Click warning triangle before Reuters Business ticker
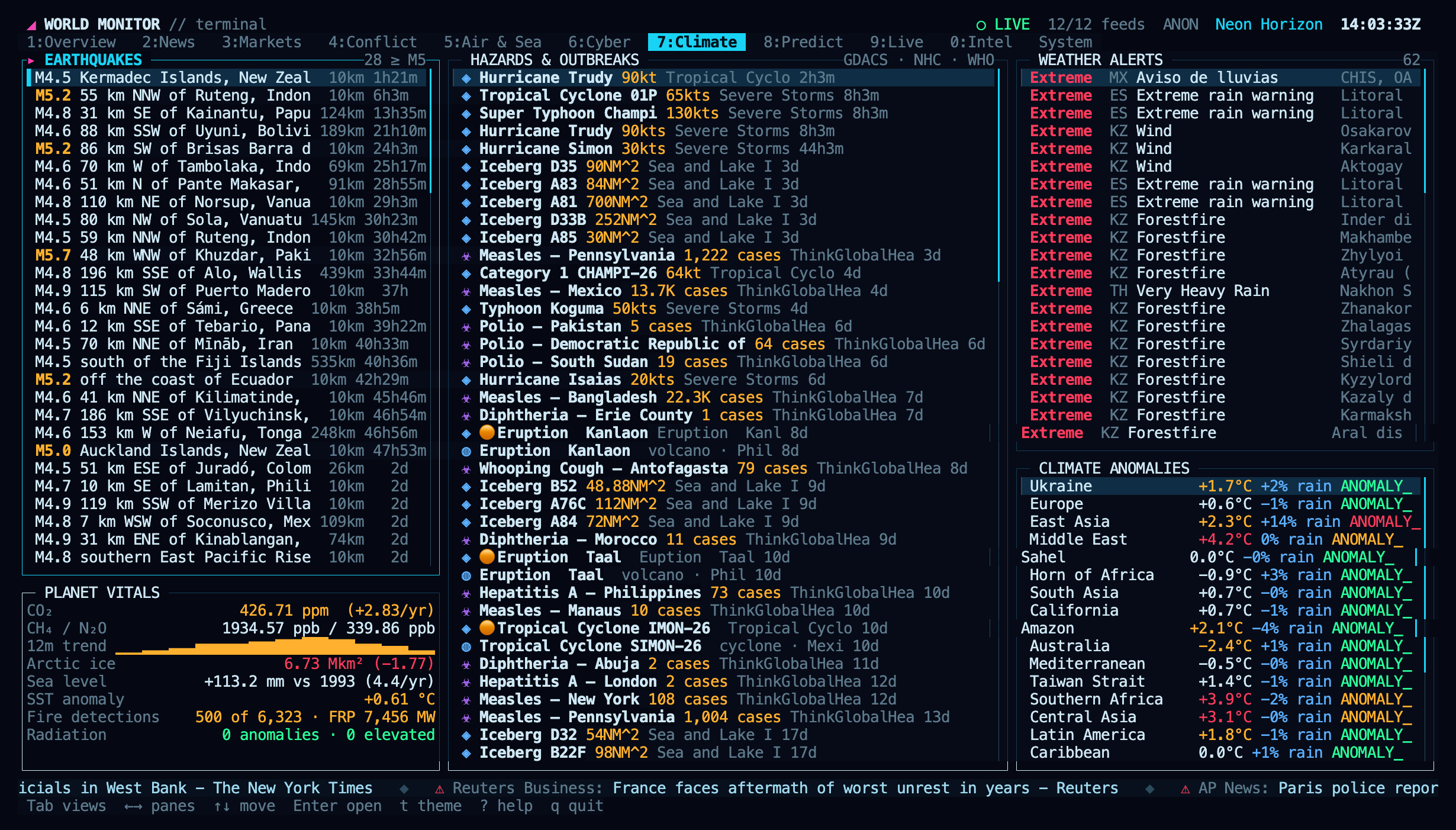 (439, 789)
